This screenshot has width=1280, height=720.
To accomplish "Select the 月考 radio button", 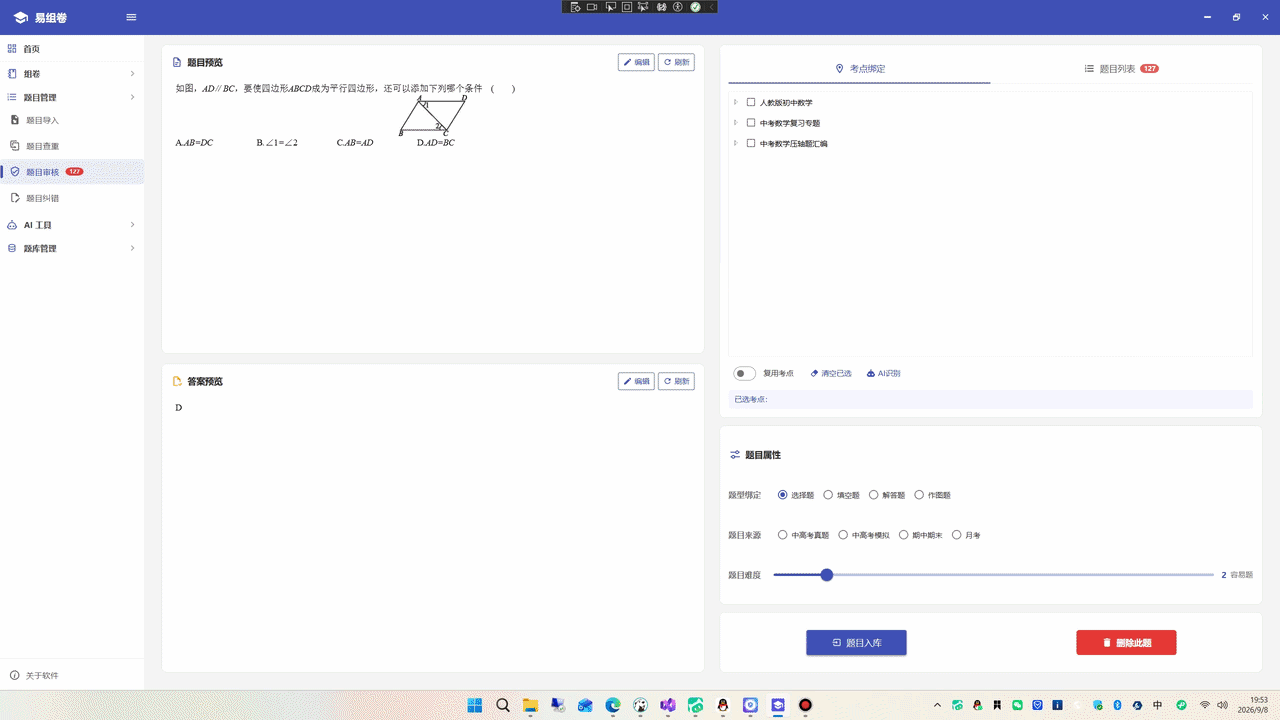I will [x=956, y=535].
